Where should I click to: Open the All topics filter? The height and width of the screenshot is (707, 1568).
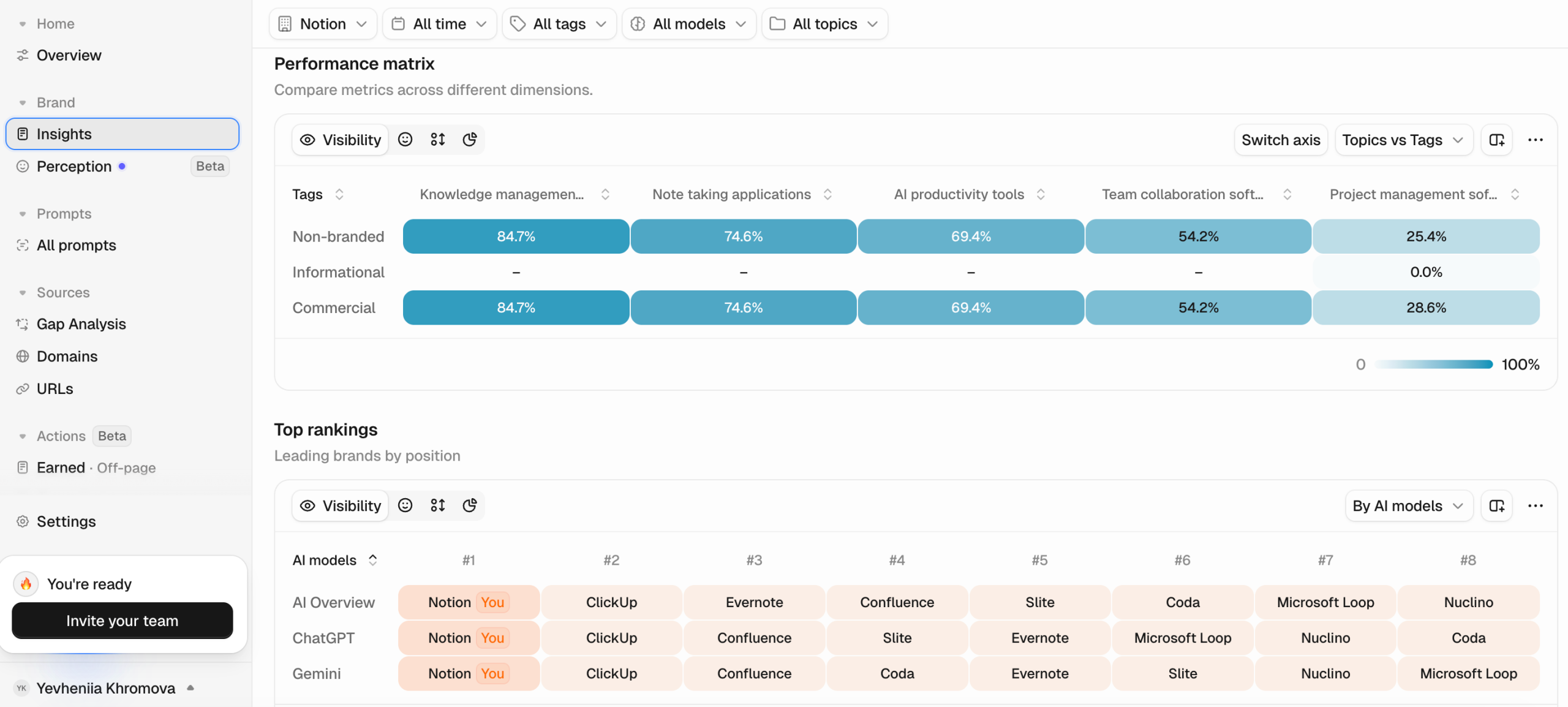(x=825, y=24)
